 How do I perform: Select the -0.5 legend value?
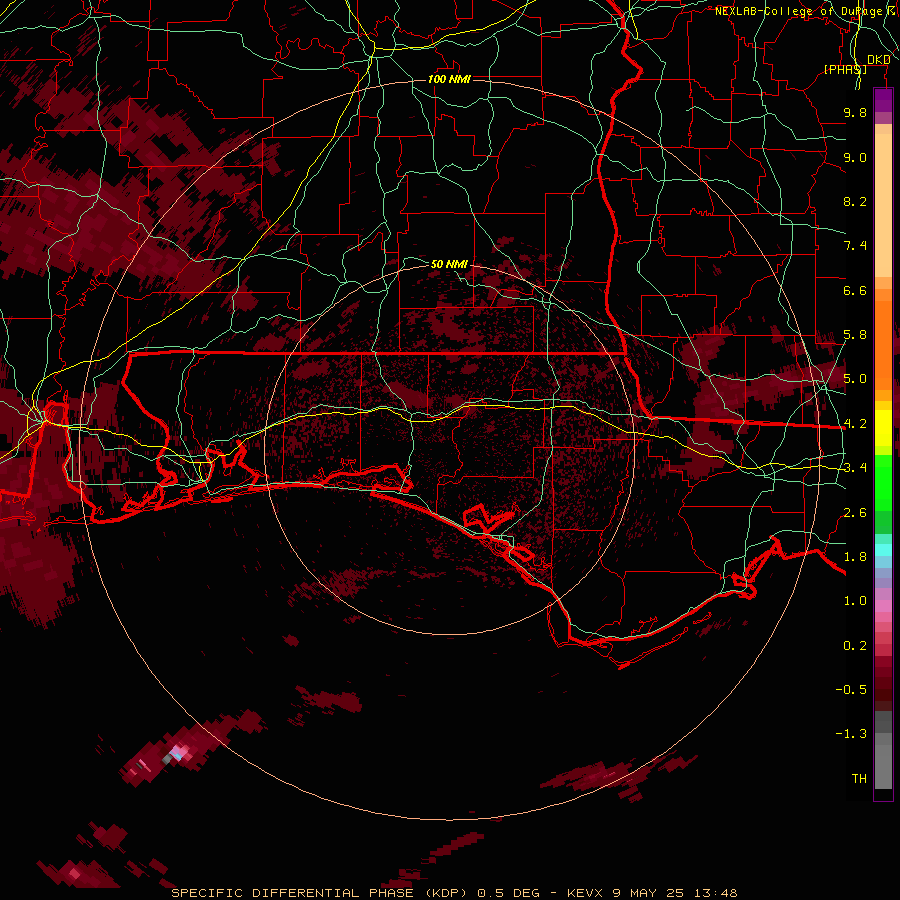click(851, 690)
